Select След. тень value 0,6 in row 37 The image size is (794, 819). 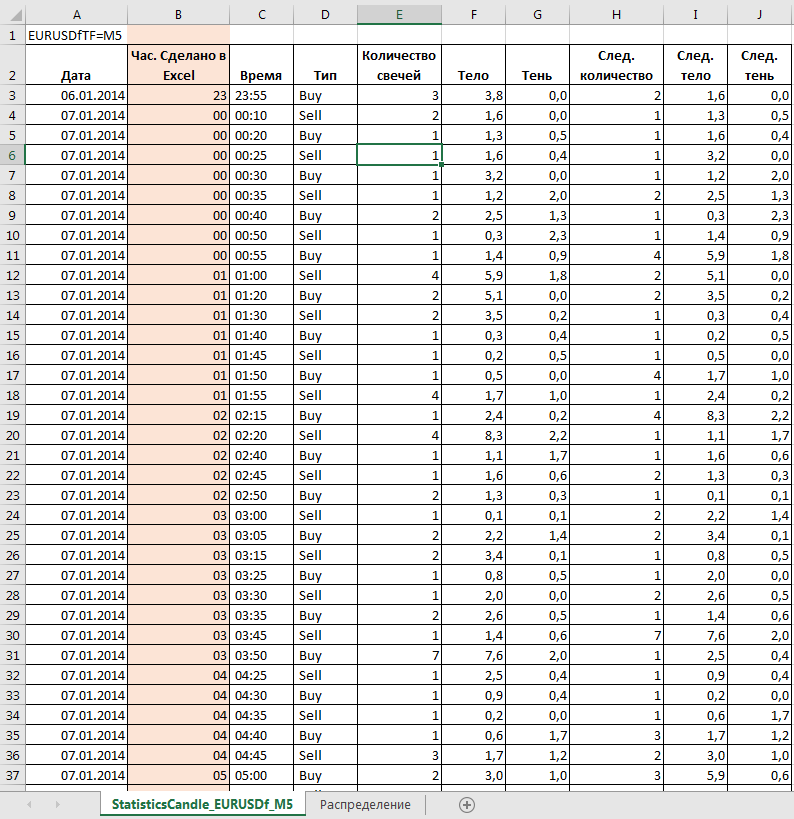coord(760,776)
